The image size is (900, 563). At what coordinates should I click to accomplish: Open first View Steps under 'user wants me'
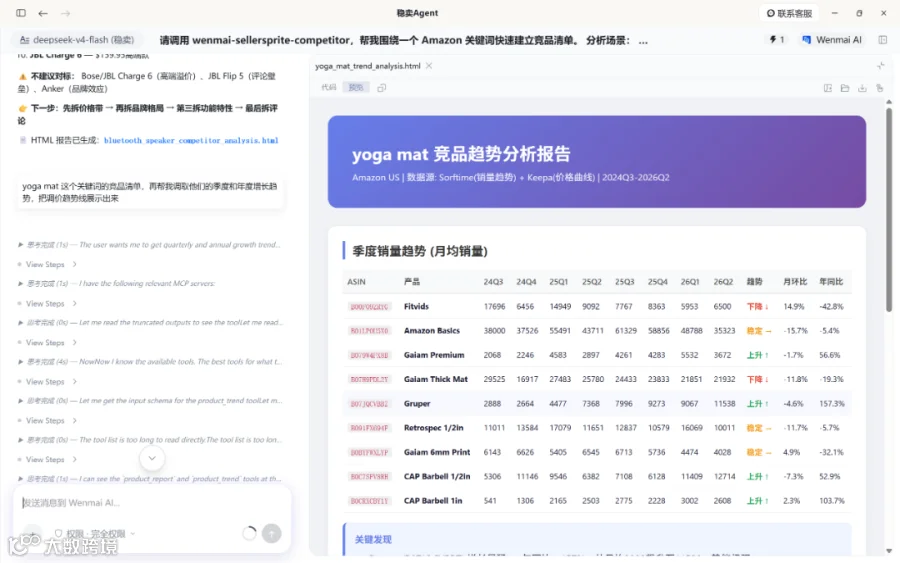(48, 265)
